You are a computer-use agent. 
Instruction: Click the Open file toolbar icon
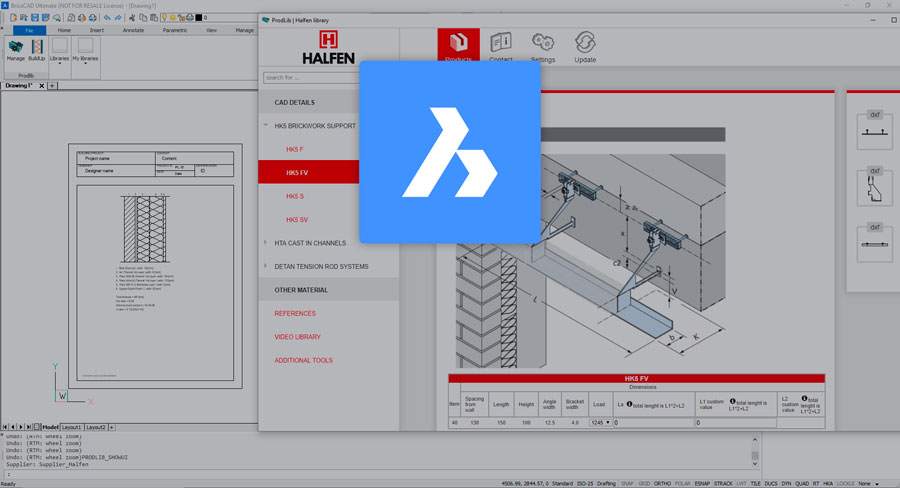point(24,18)
